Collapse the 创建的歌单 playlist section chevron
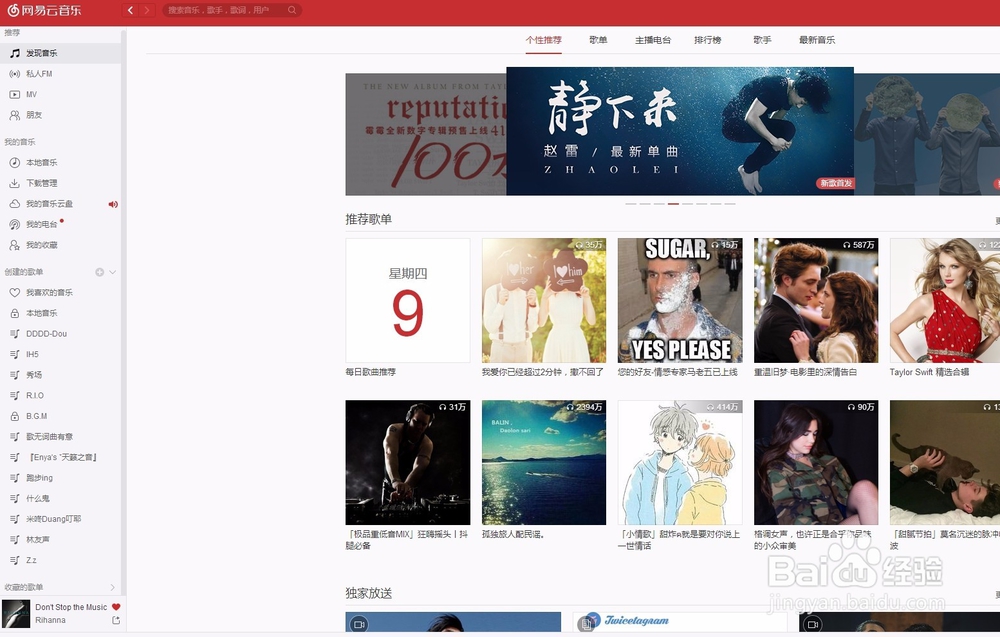The width and height of the screenshot is (1000, 637). pyautogui.click(x=112, y=272)
